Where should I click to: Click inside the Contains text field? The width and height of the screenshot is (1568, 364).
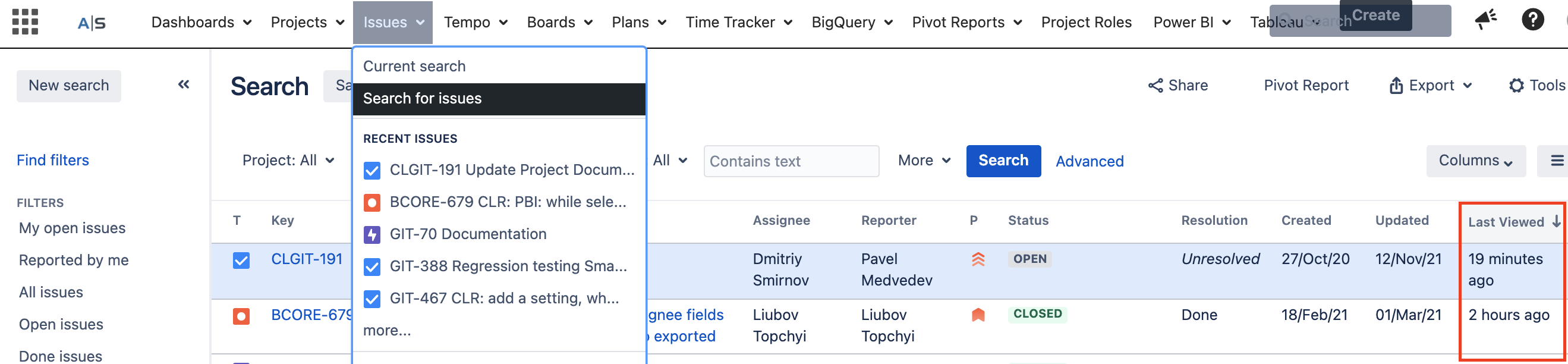pos(791,161)
